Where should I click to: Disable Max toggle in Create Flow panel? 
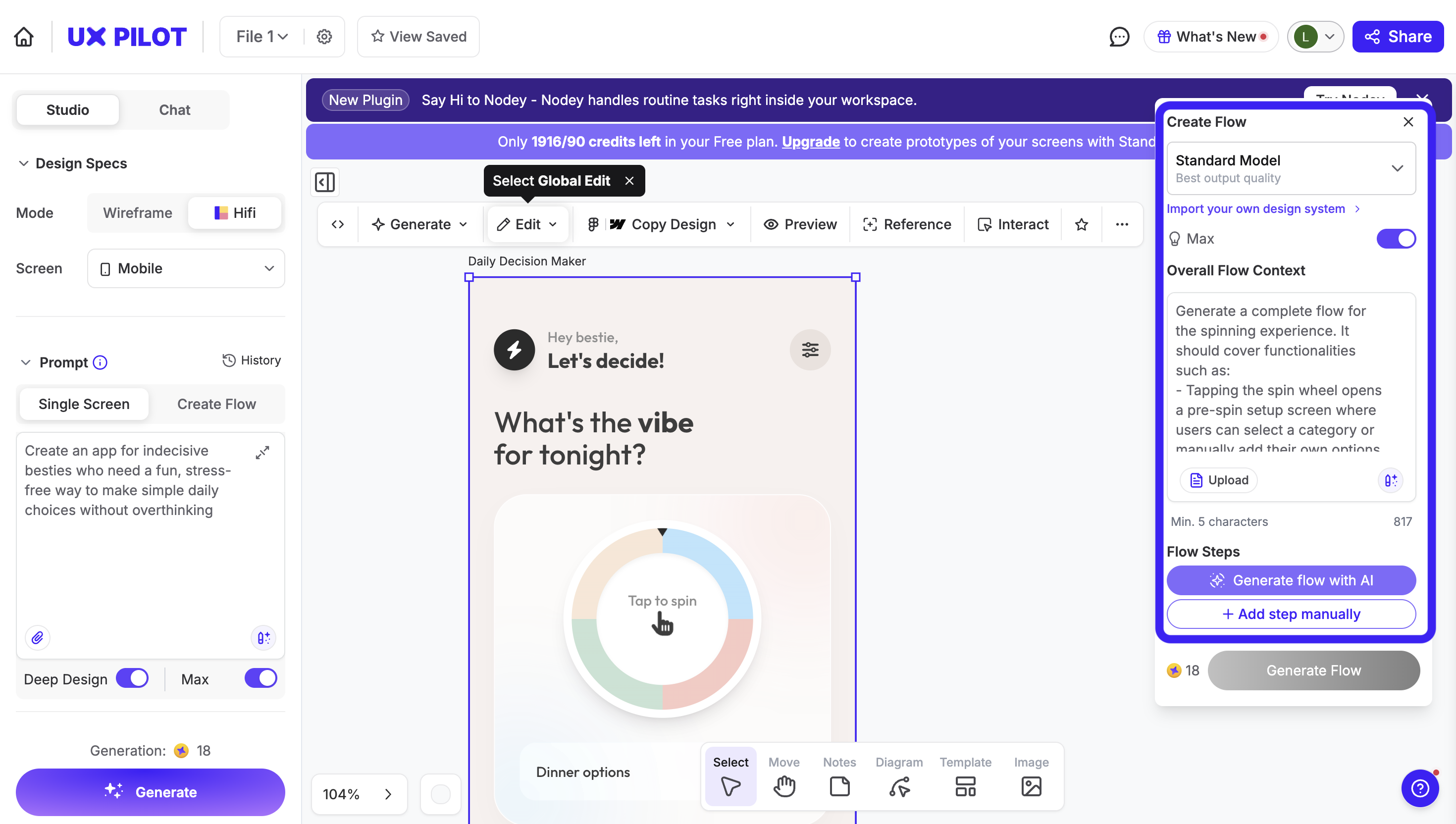(1396, 239)
